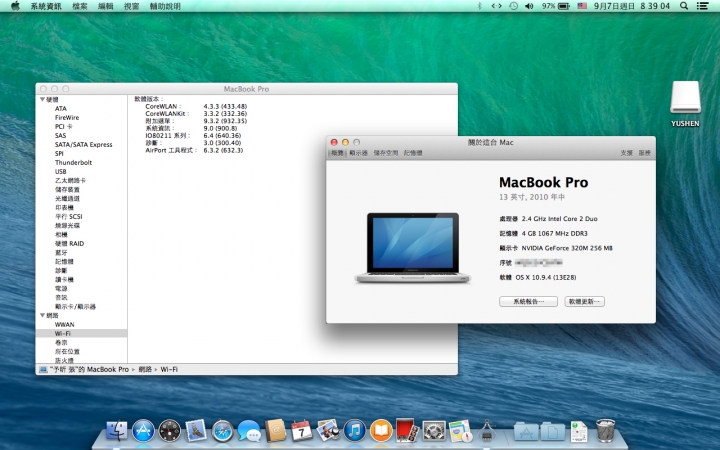
Task: Open the 支援 link
Action: (x=626, y=153)
